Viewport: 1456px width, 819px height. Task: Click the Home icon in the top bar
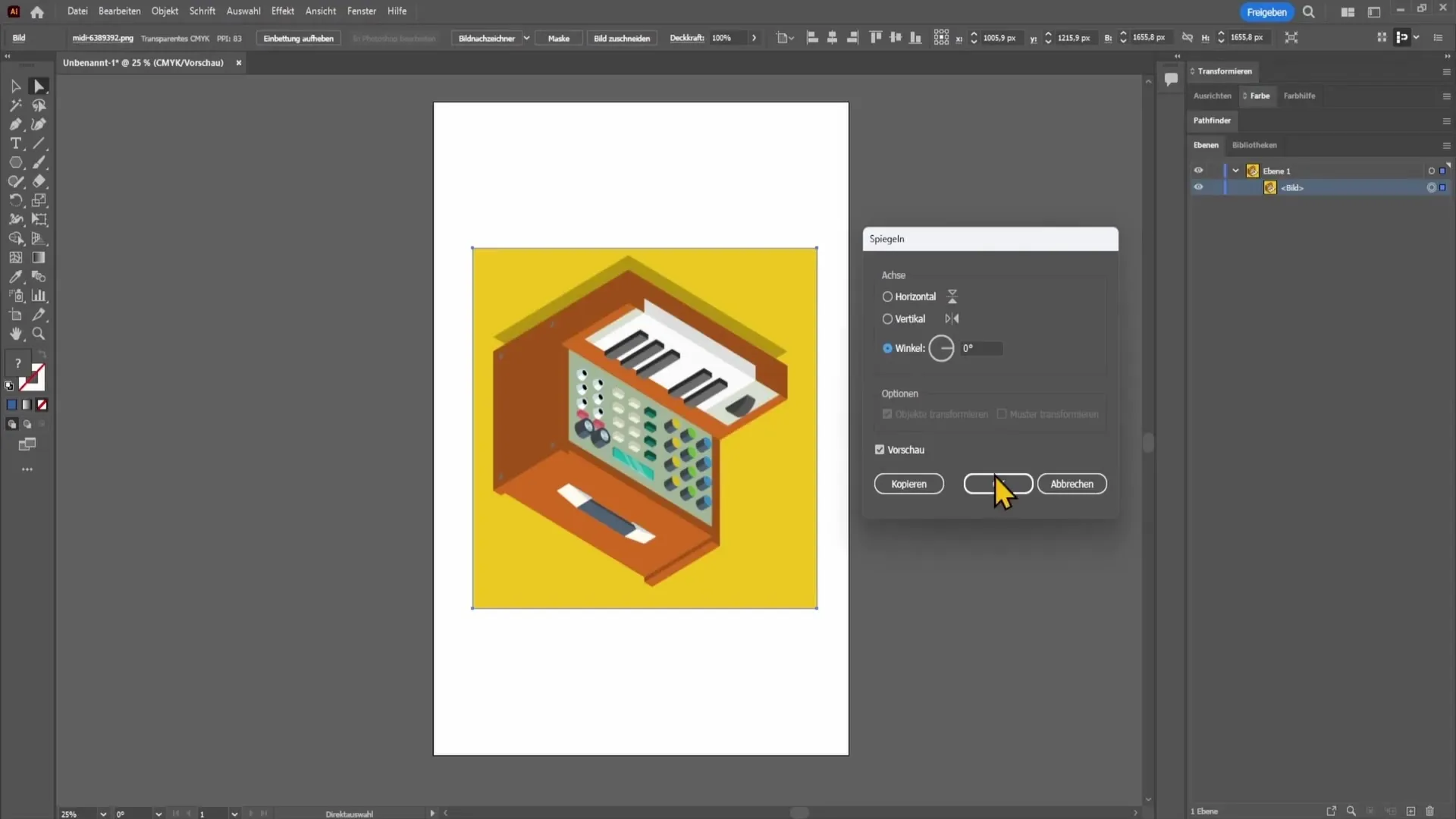(x=37, y=11)
